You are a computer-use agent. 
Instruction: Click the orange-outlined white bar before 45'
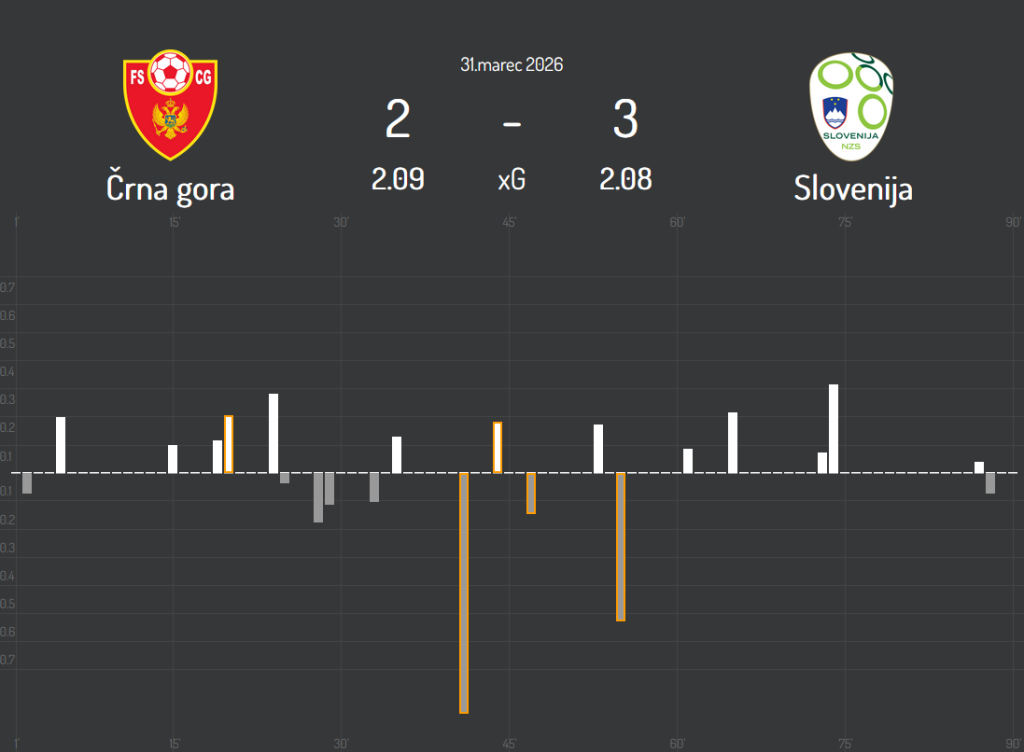pyautogui.click(x=497, y=447)
